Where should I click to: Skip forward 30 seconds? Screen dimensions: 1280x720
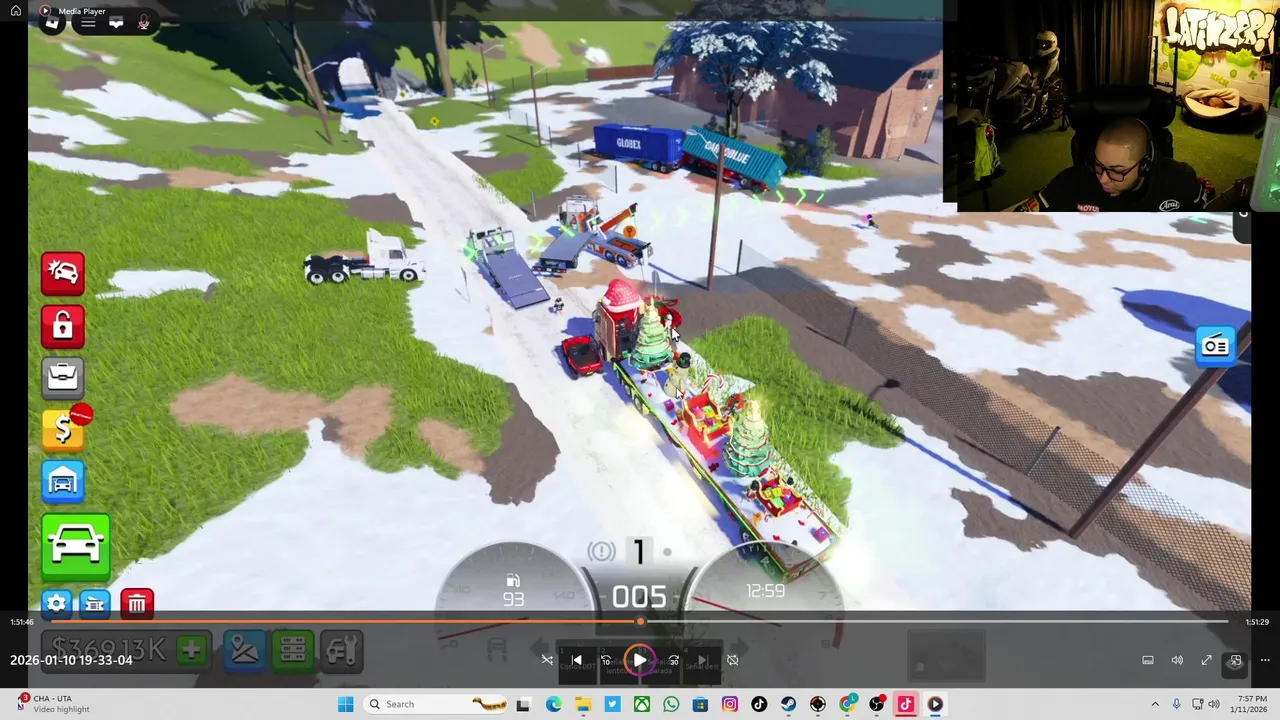coord(673,660)
